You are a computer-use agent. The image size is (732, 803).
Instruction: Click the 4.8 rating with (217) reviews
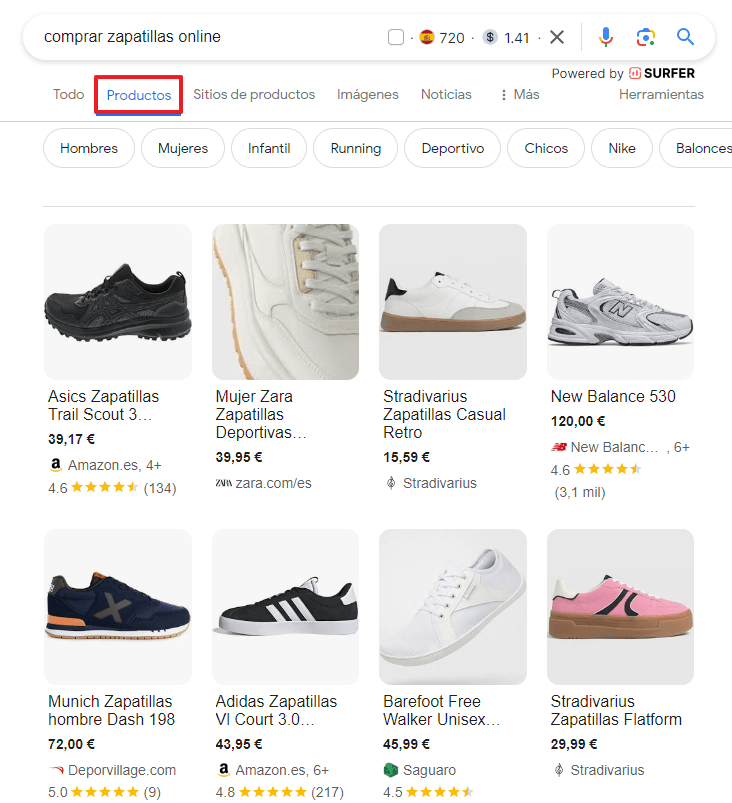point(280,792)
